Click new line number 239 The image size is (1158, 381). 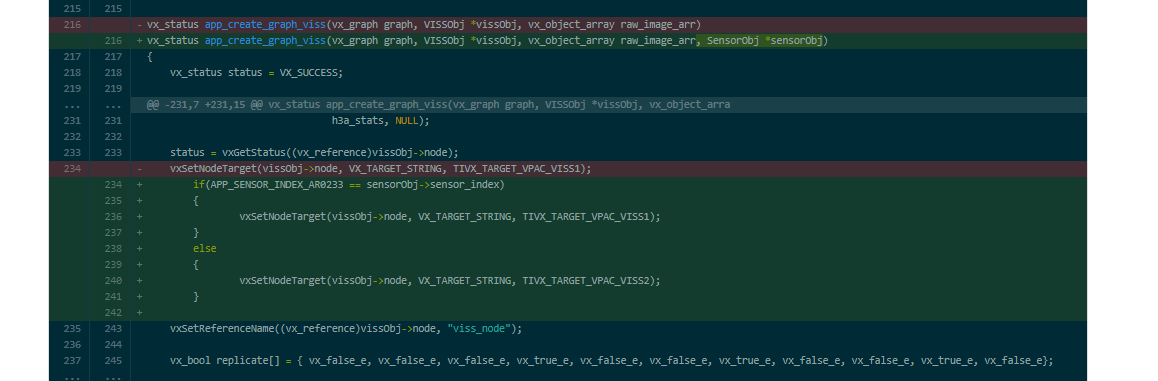click(x=113, y=264)
